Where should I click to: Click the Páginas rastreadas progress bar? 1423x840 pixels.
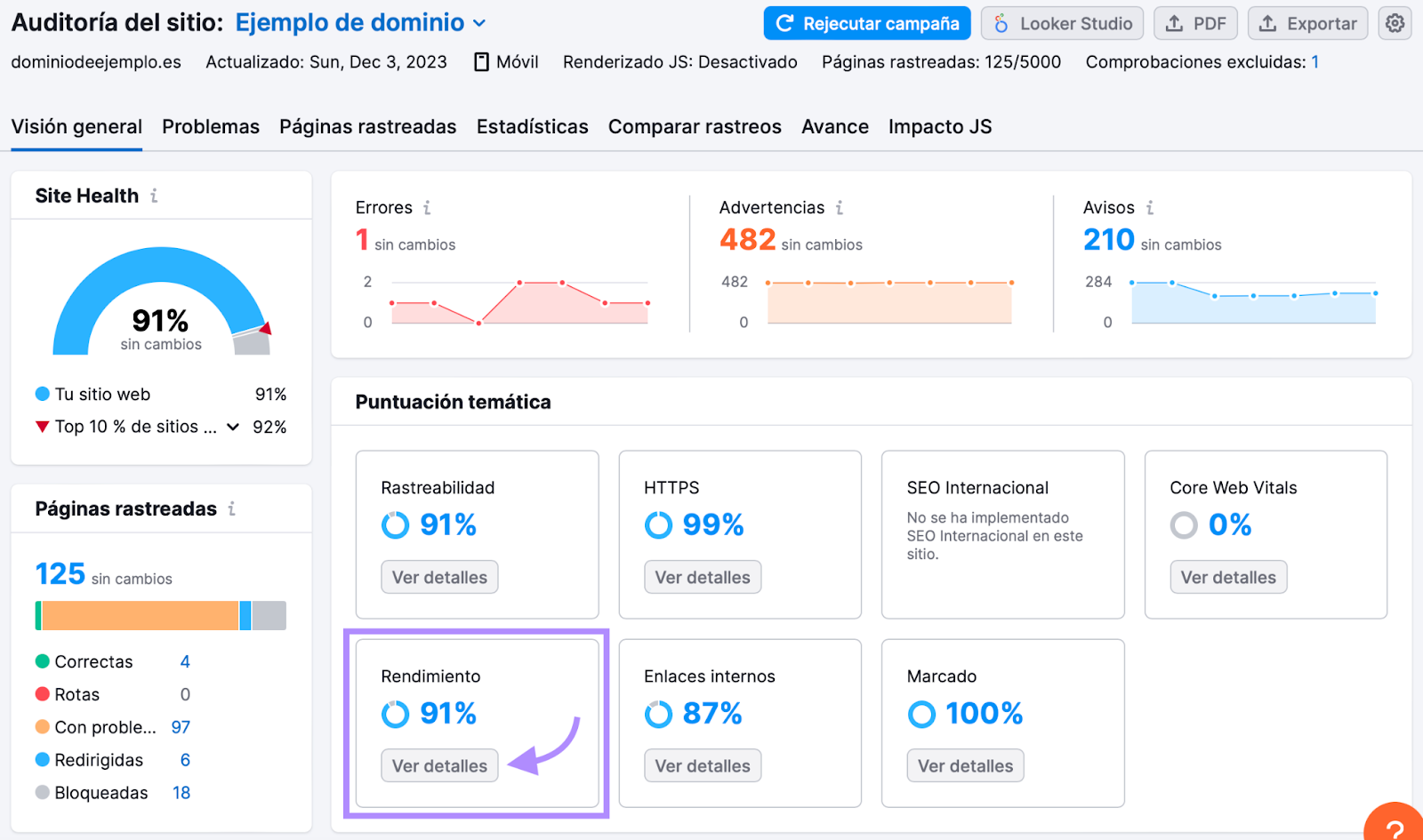pos(160,615)
